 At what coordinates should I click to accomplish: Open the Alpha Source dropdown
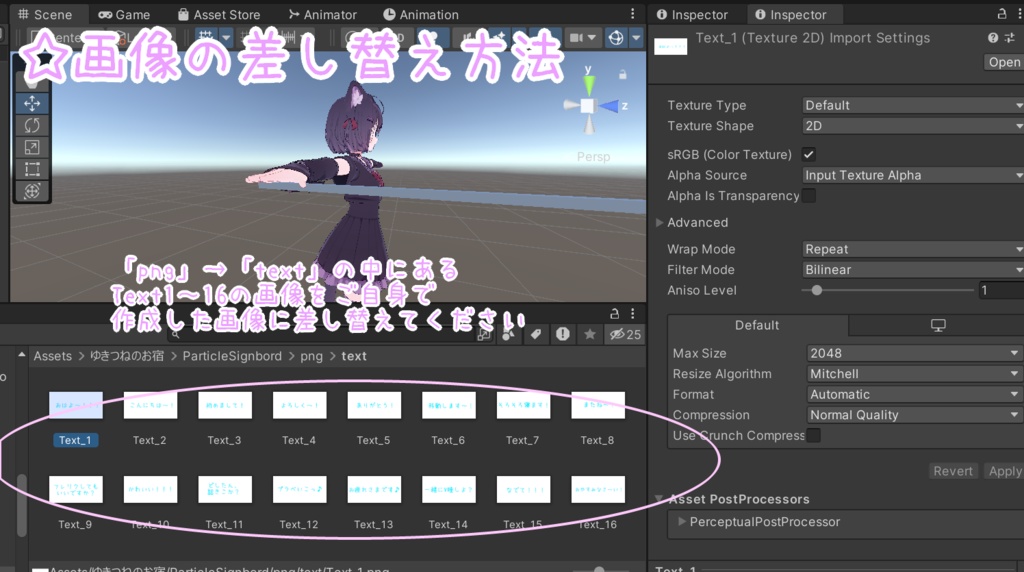pyautogui.click(x=913, y=175)
